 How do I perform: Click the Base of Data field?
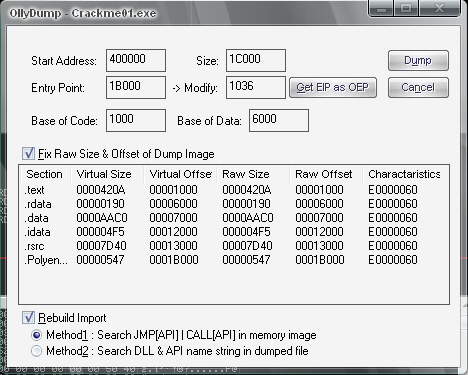coord(279,120)
